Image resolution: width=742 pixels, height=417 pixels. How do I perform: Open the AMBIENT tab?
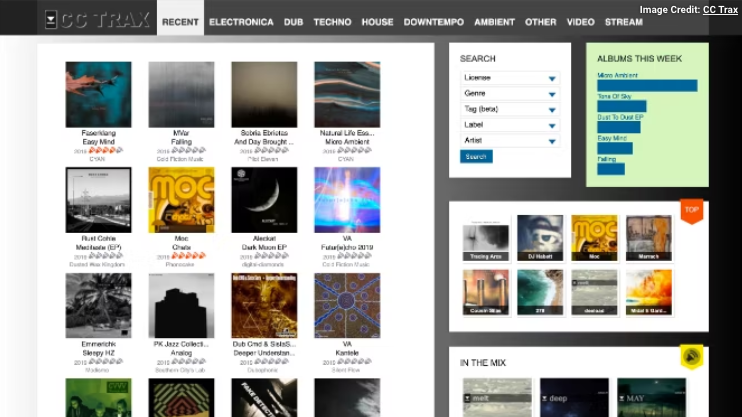pos(494,22)
